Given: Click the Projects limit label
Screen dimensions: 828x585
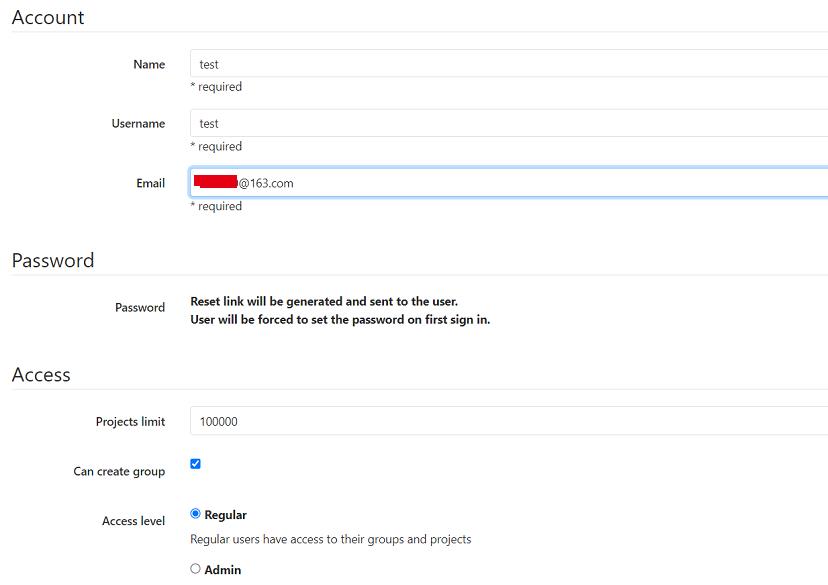Looking at the screenshot, I should pyautogui.click(x=130, y=421).
